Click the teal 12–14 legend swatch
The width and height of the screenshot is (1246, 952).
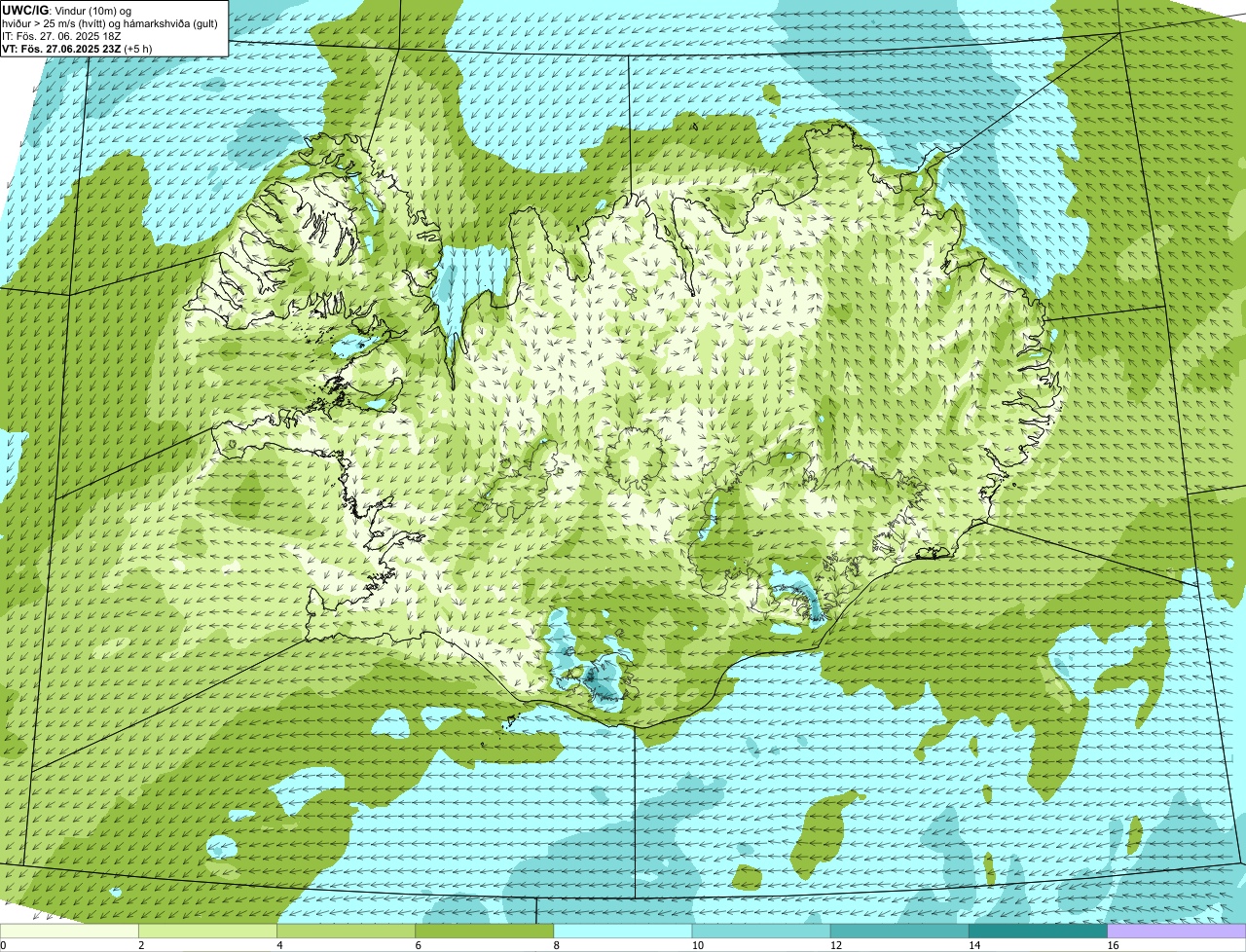[x=899, y=931]
